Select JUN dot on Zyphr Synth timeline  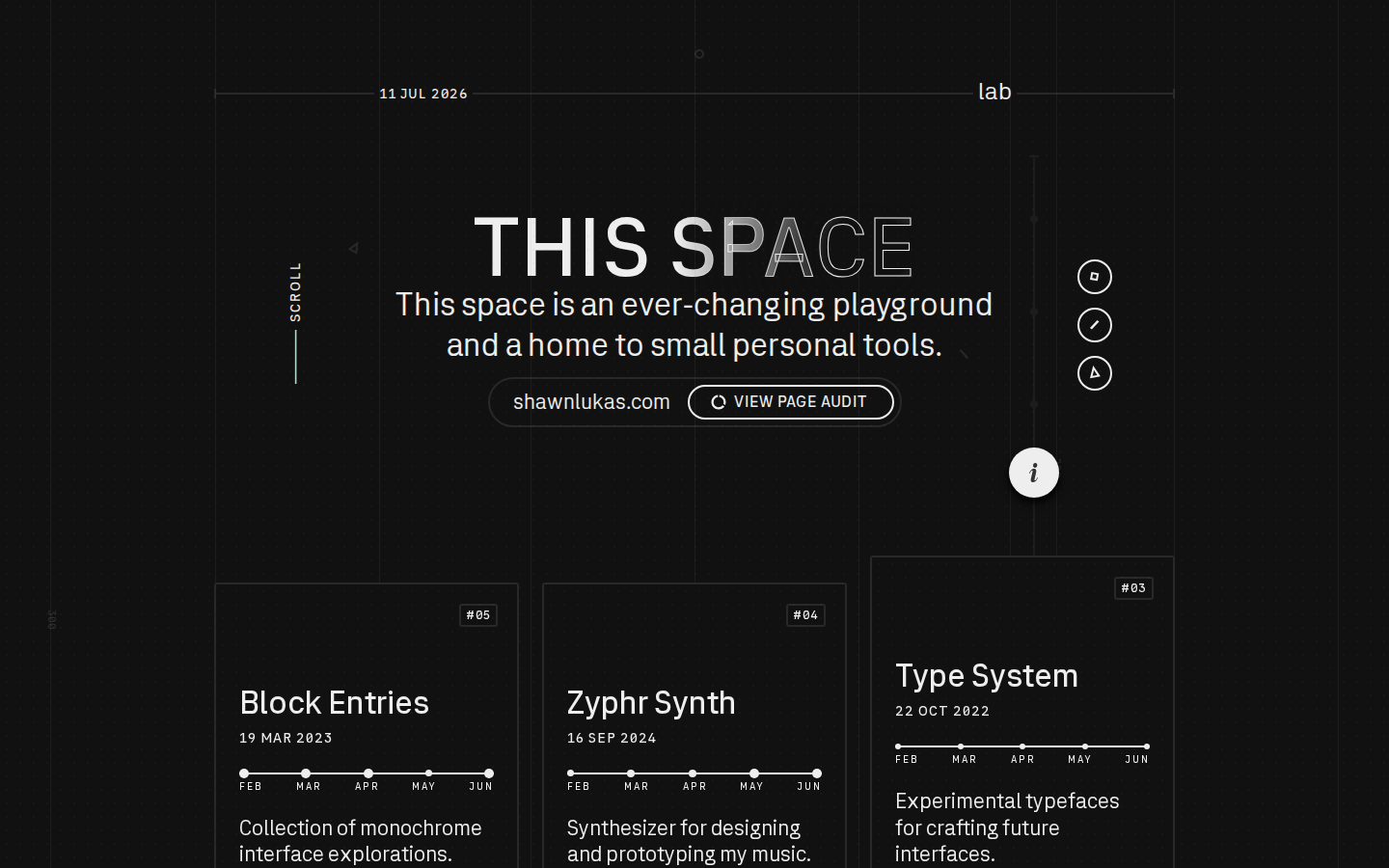pos(817,773)
